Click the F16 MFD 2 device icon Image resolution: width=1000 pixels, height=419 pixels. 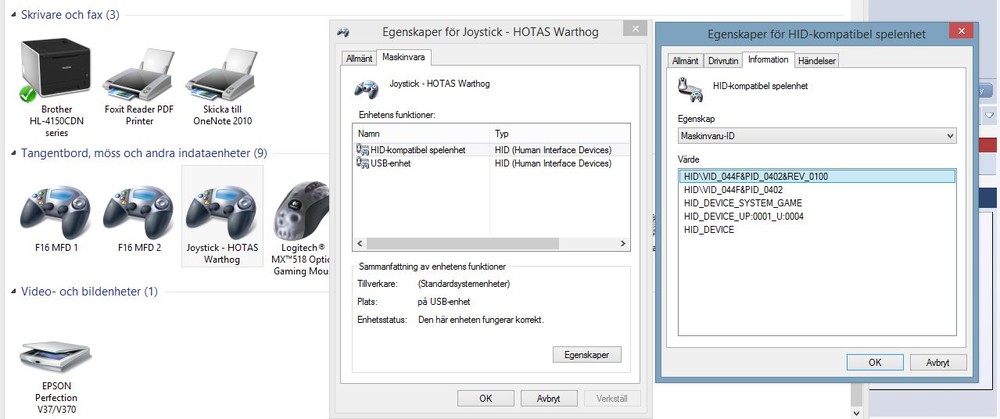[x=140, y=209]
